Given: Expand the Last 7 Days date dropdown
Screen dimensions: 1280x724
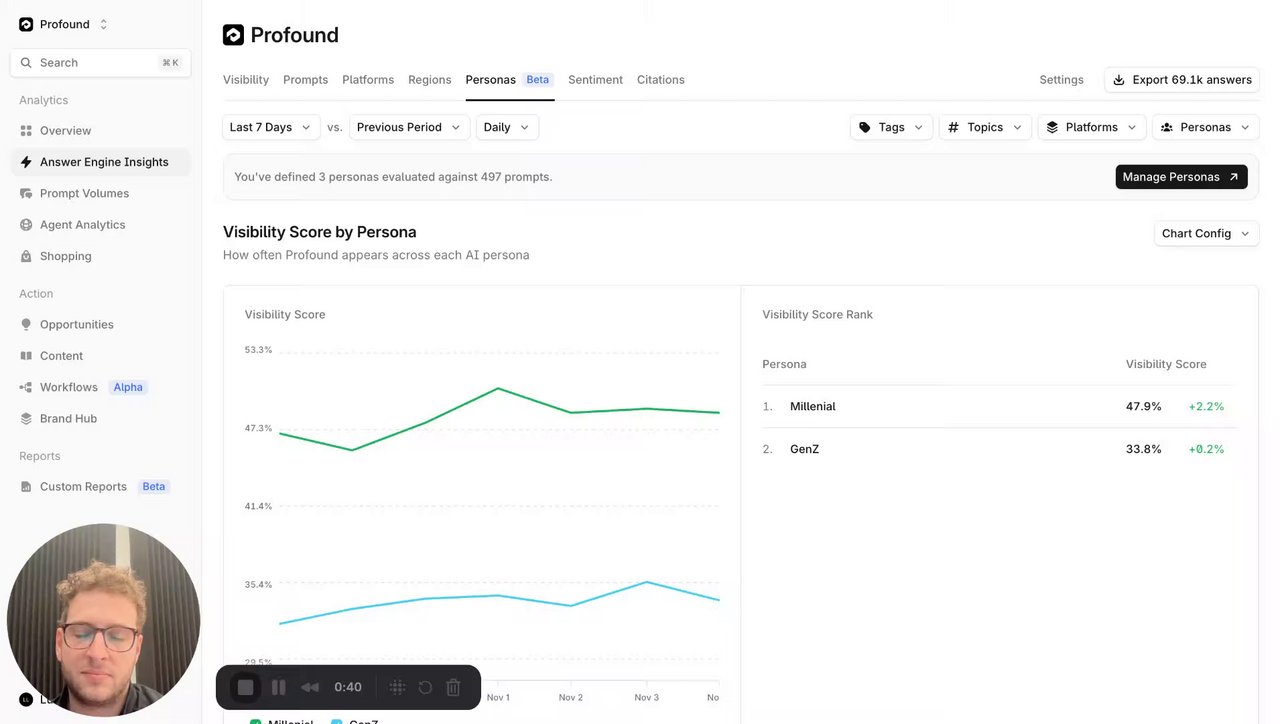Looking at the screenshot, I should pos(271,127).
